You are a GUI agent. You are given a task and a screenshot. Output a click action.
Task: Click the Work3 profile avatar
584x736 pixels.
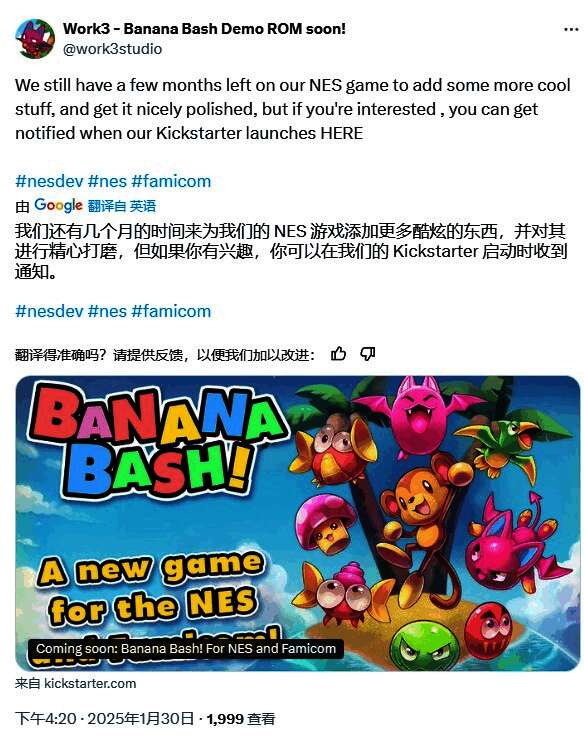click(35, 38)
